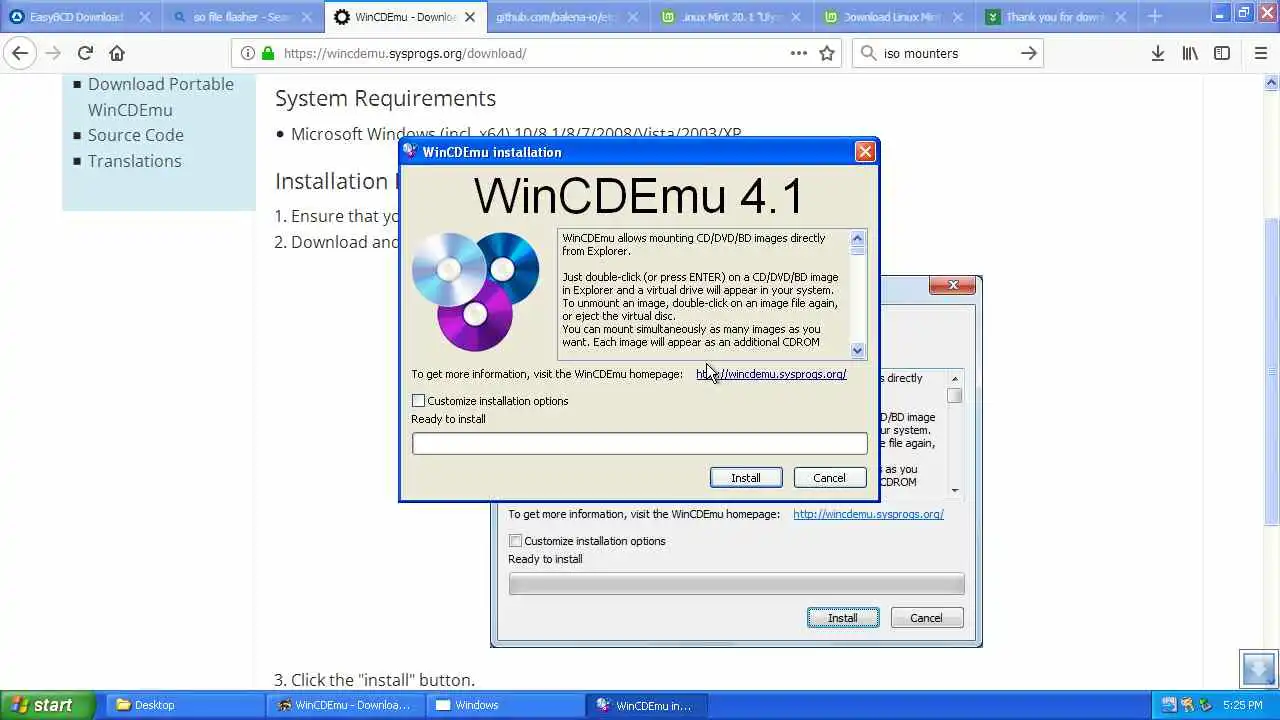The width and height of the screenshot is (1280, 720).
Task: Switch to Windows taskbar item
Action: click(x=508, y=705)
